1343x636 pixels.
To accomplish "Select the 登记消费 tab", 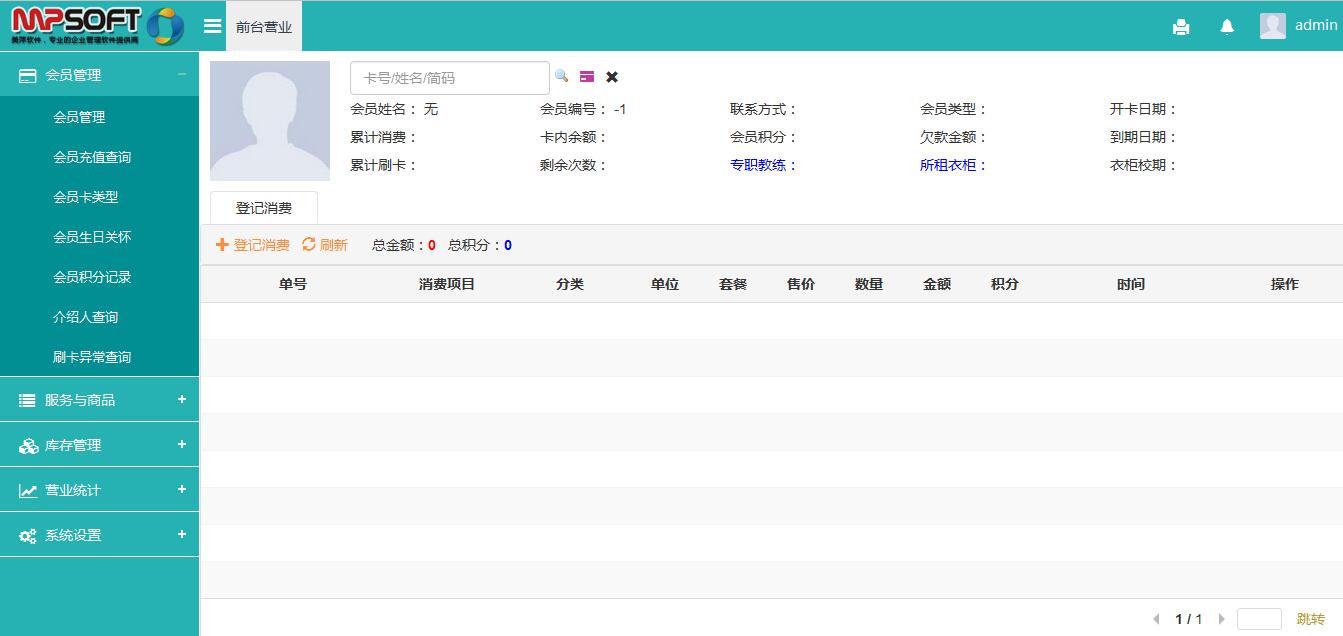I will (264, 208).
